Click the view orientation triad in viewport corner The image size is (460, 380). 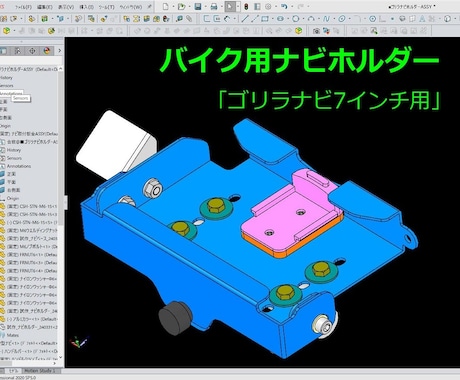click(79, 342)
